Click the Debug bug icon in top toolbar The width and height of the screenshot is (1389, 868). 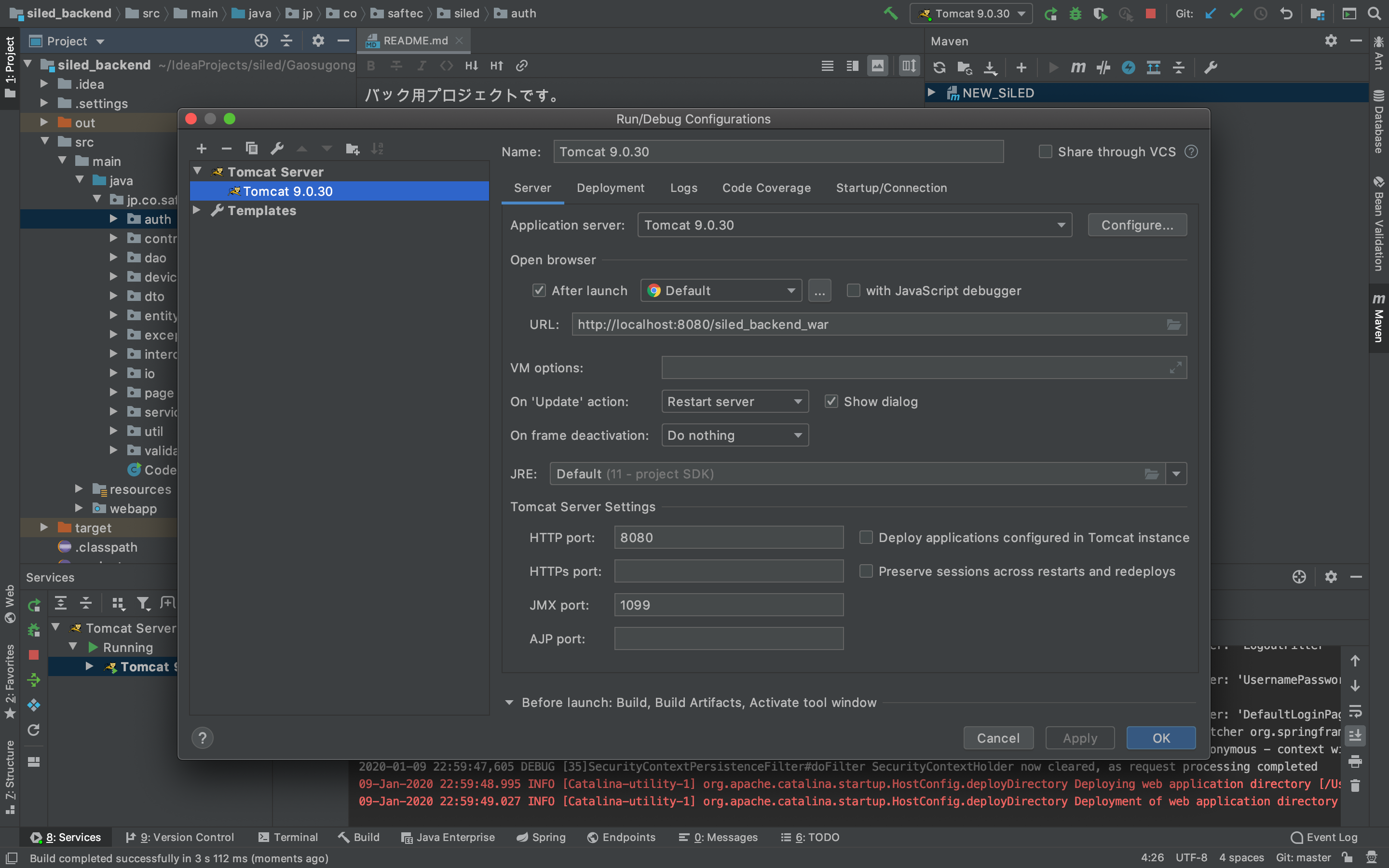1075,14
